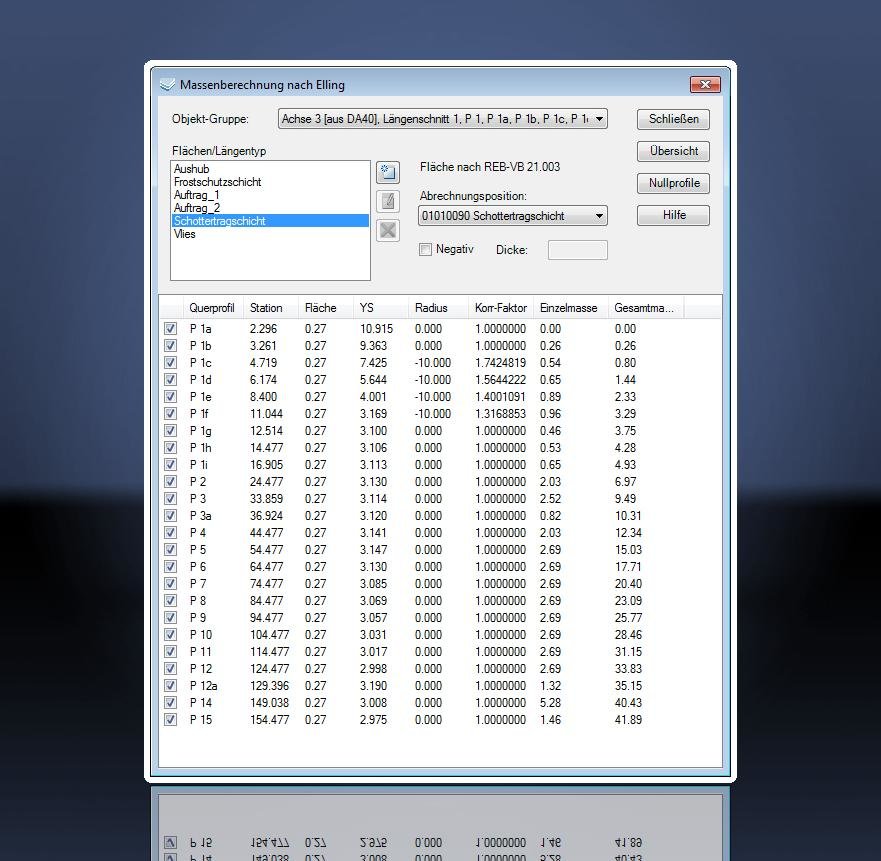
Task: Click station value 84.477
Action: pos(266,601)
